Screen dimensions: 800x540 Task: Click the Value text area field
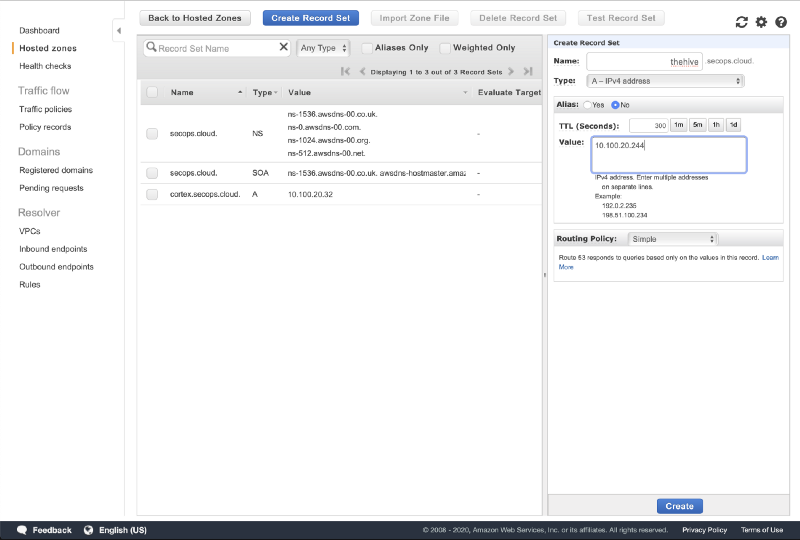pyautogui.click(x=667, y=154)
